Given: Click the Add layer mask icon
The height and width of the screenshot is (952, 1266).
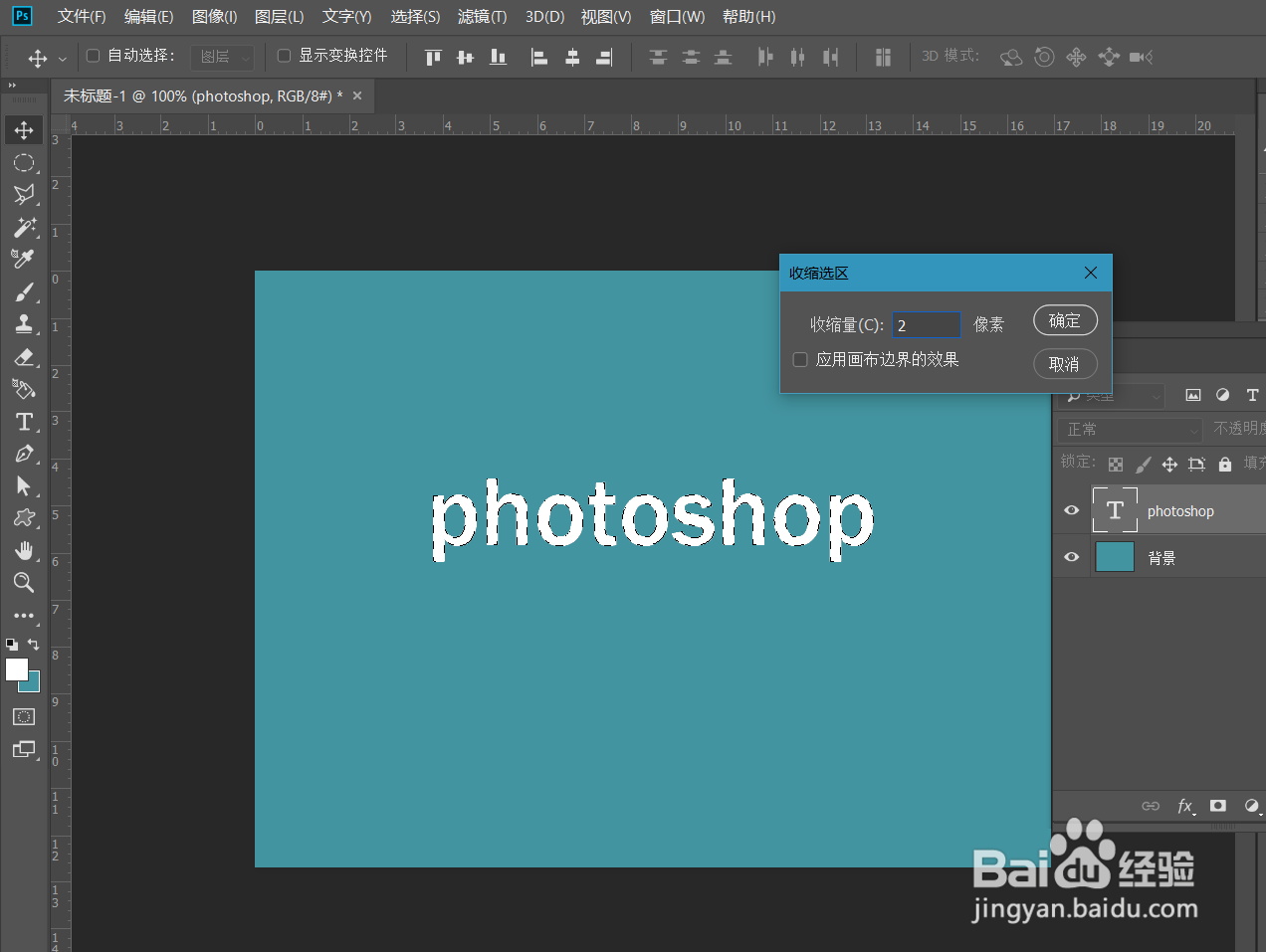Looking at the screenshot, I should coord(1218,806).
